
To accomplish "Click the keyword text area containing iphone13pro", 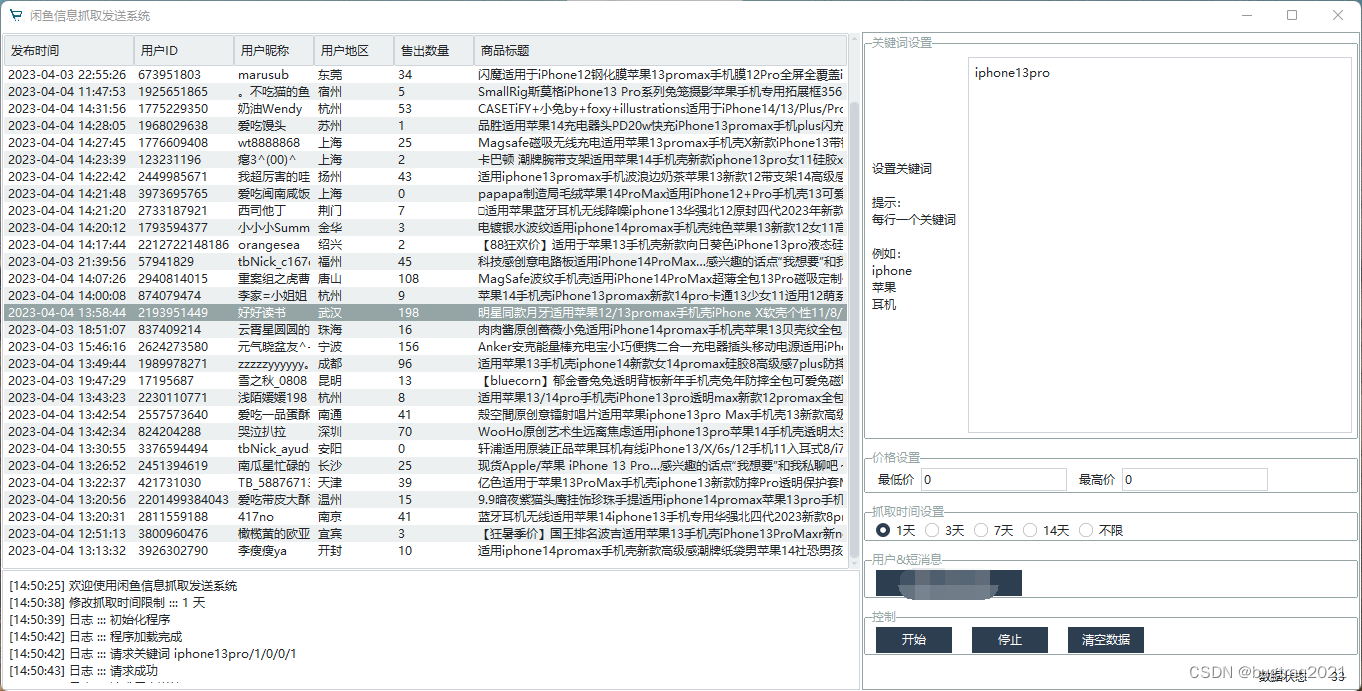I will click(1161, 246).
